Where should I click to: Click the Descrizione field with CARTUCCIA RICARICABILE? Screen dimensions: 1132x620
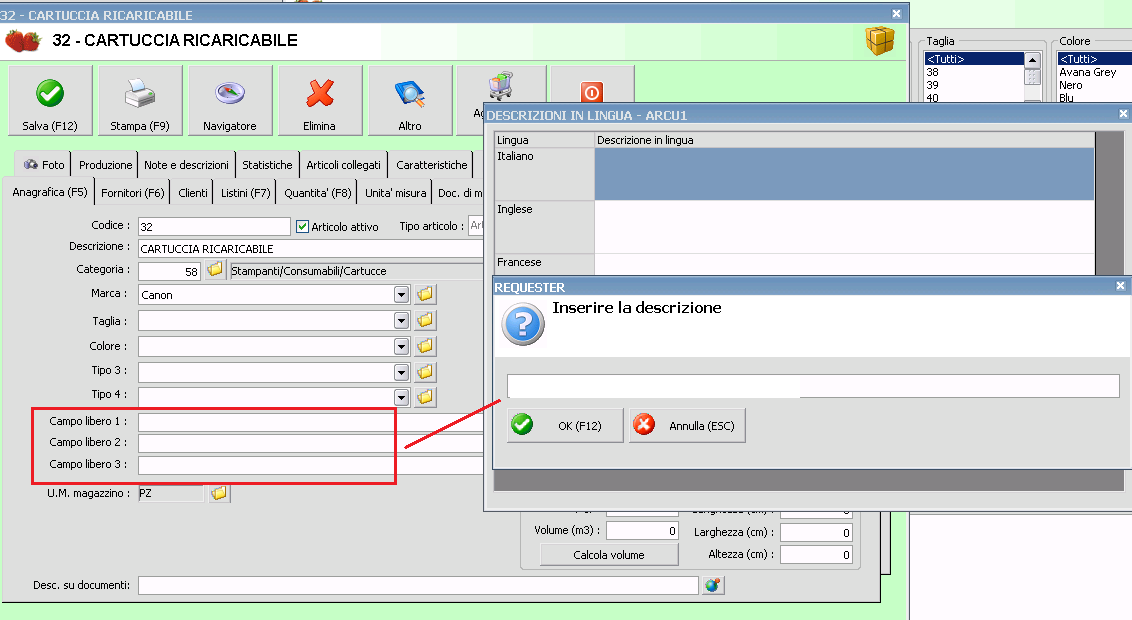click(x=310, y=249)
